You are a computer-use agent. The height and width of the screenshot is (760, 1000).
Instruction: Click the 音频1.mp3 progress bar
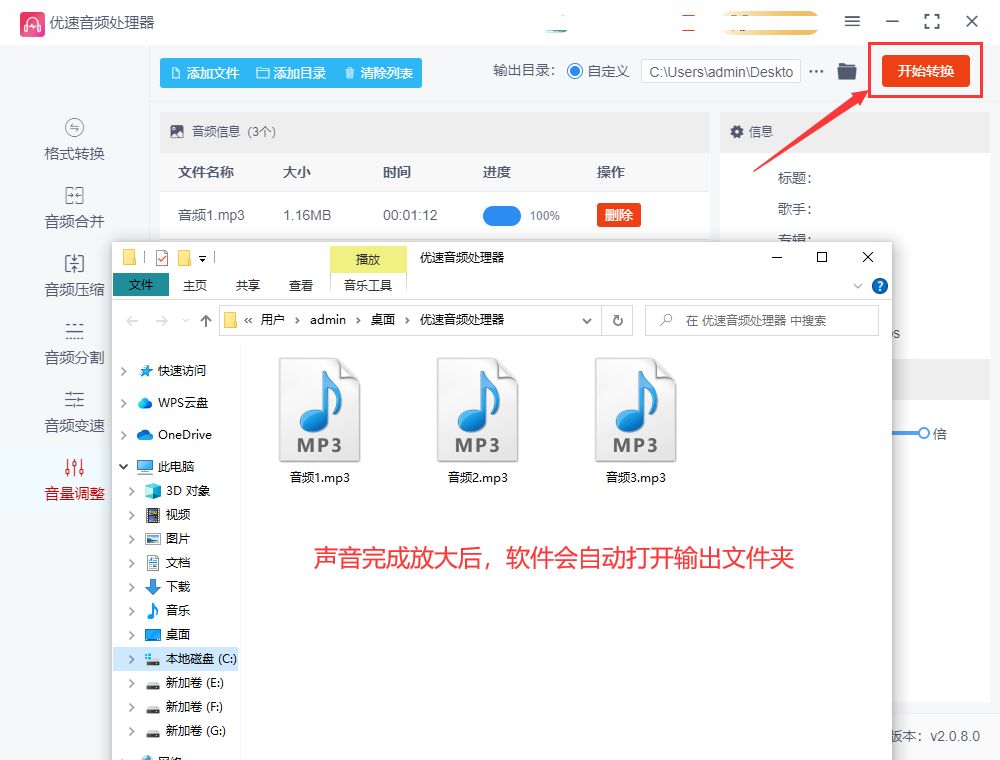pyautogui.click(x=502, y=216)
